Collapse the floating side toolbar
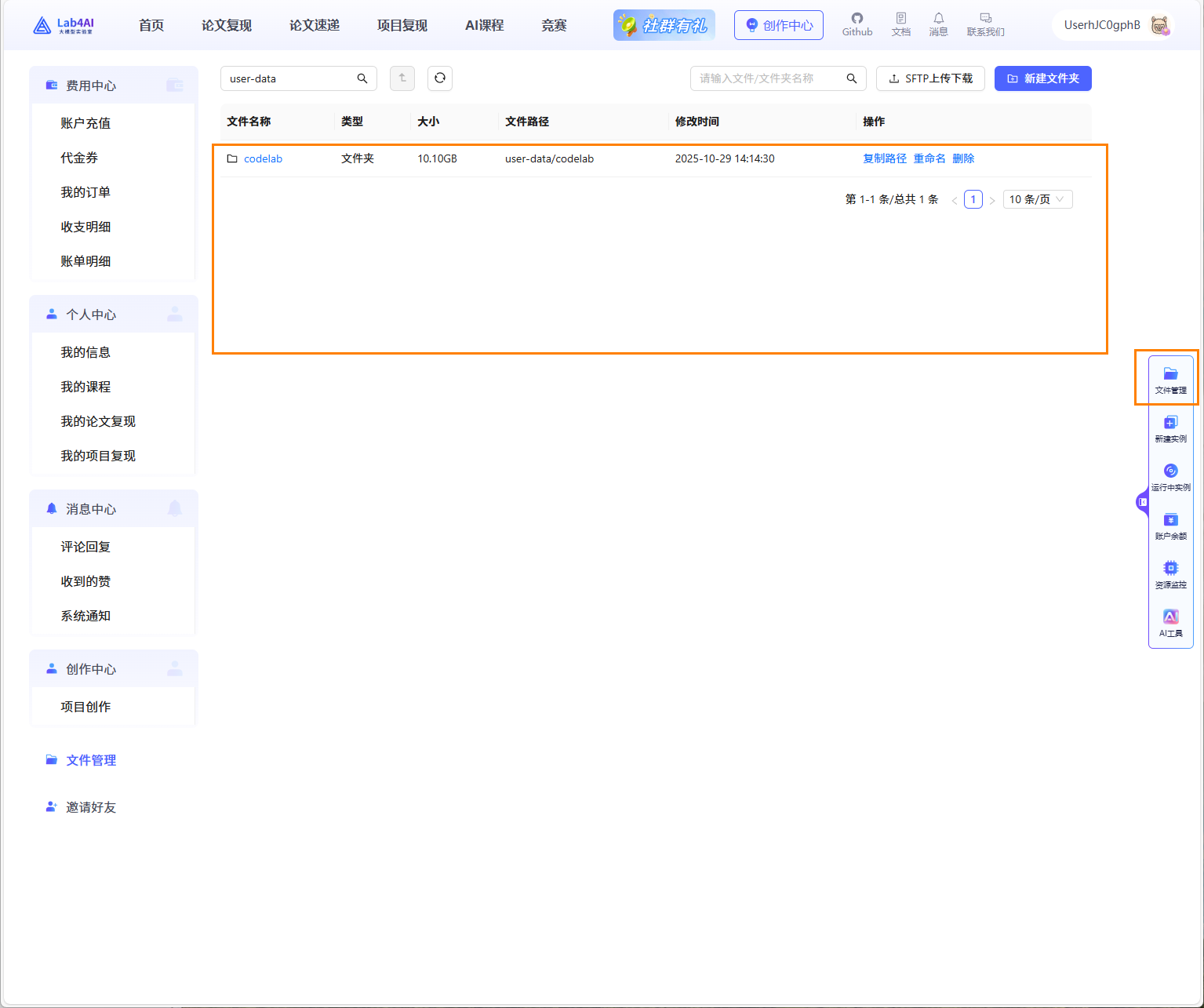 click(1142, 502)
